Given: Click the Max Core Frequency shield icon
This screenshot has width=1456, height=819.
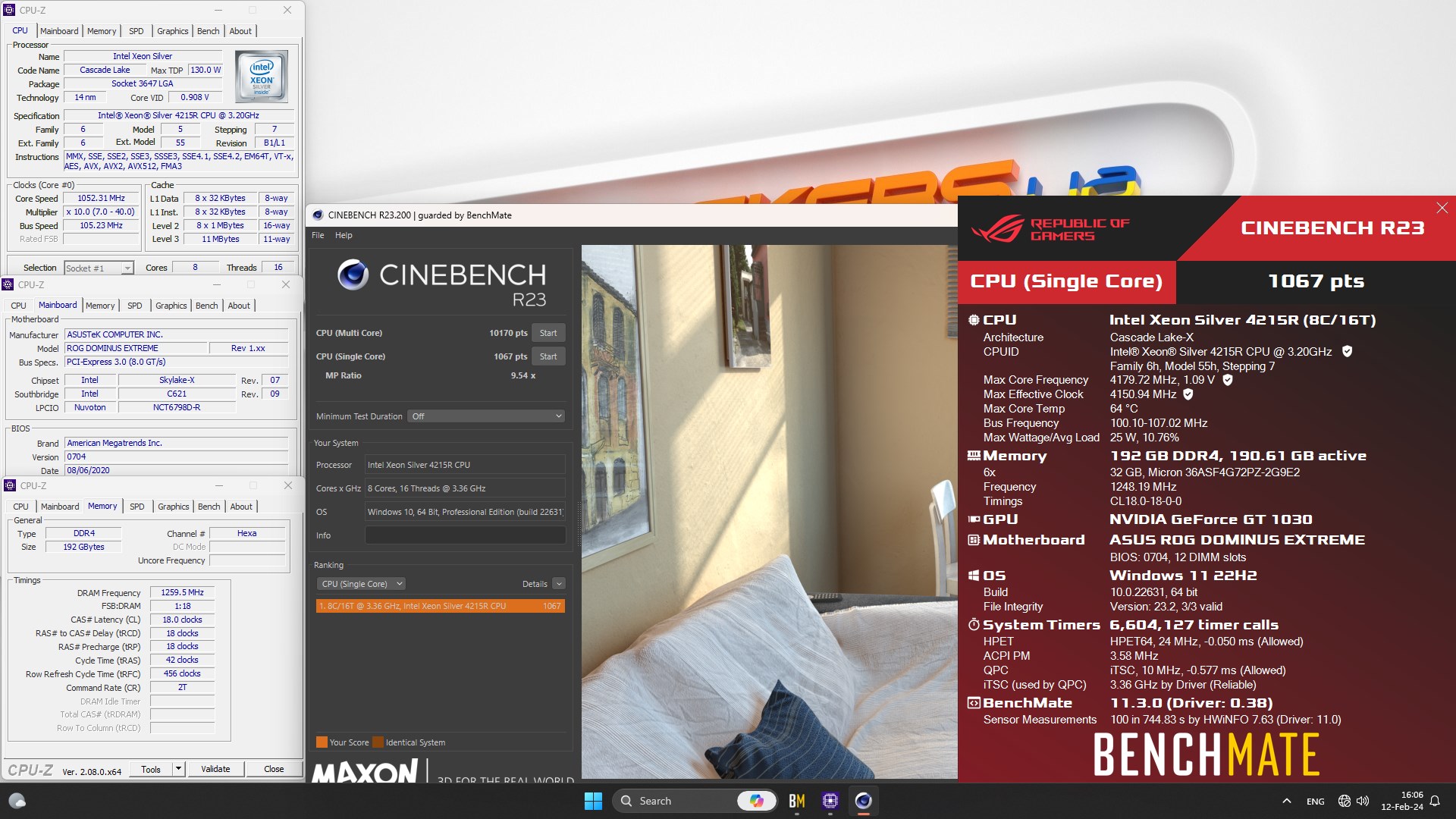Looking at the screenshot, I should 1227,380.
